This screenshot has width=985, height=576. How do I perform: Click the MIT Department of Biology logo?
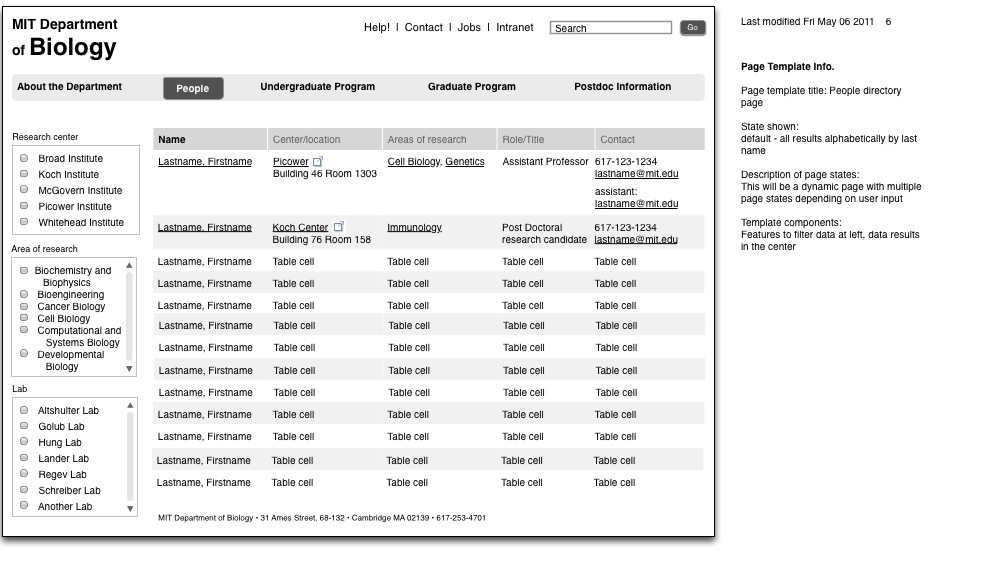[65, 38]
